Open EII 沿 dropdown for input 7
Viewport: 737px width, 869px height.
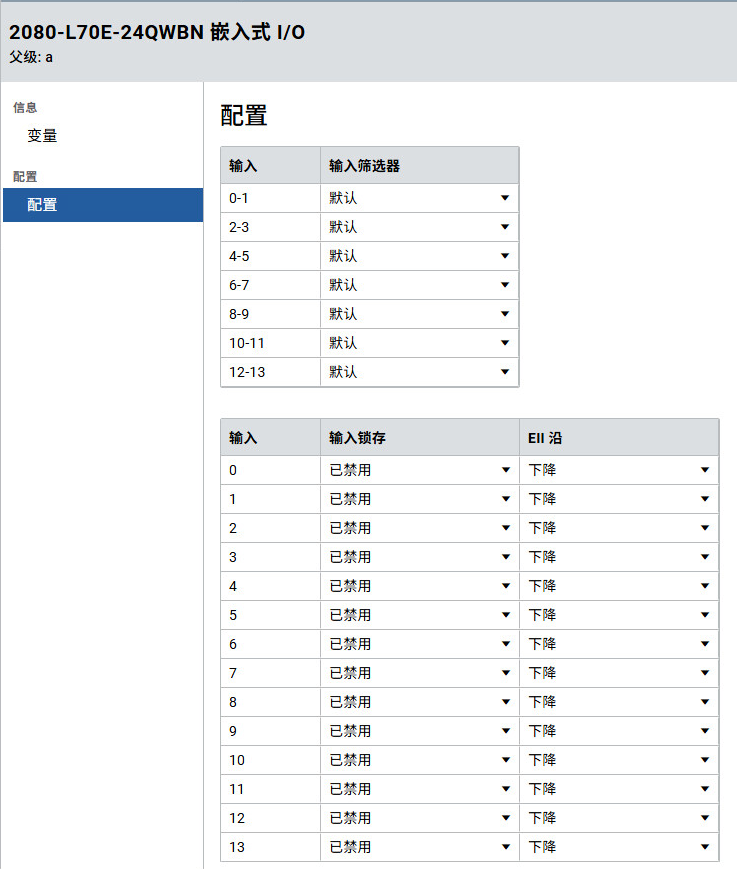[x=619, y=673]
